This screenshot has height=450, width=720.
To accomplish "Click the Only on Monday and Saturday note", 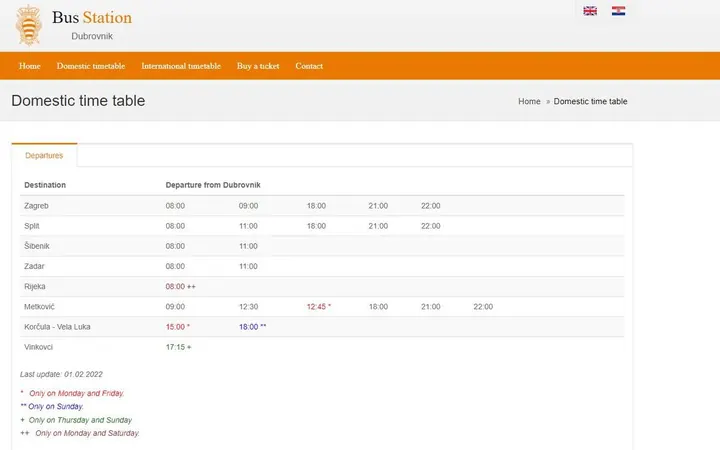I will pos(79,433).
